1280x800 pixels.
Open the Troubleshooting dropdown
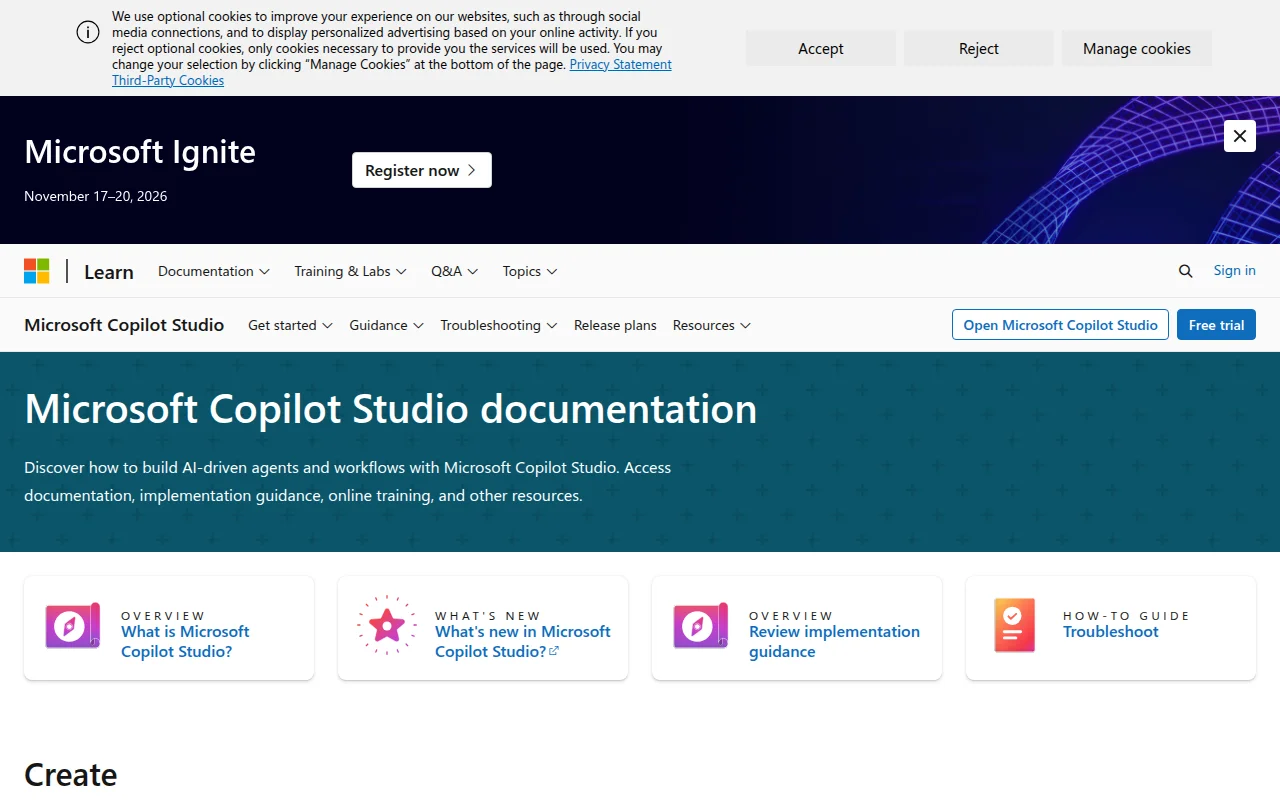click(499, 325)
